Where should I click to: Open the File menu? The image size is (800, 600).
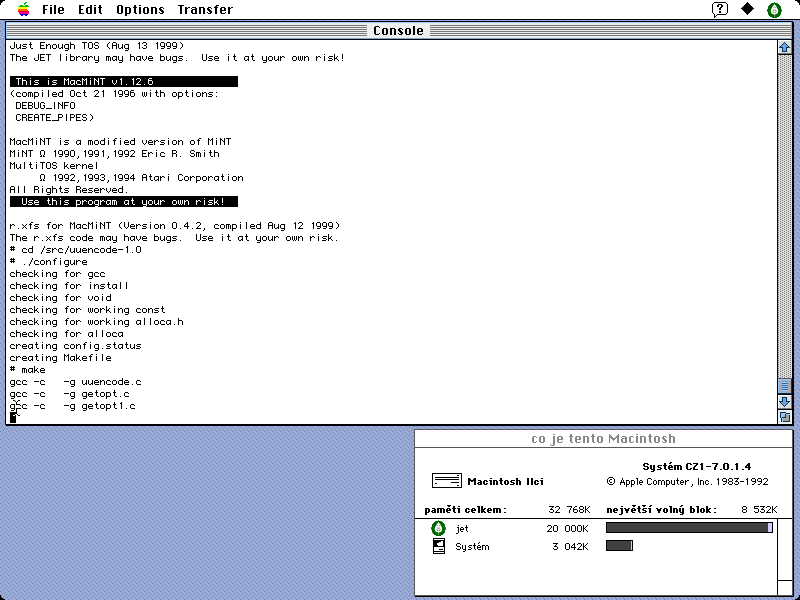(53, 10)
